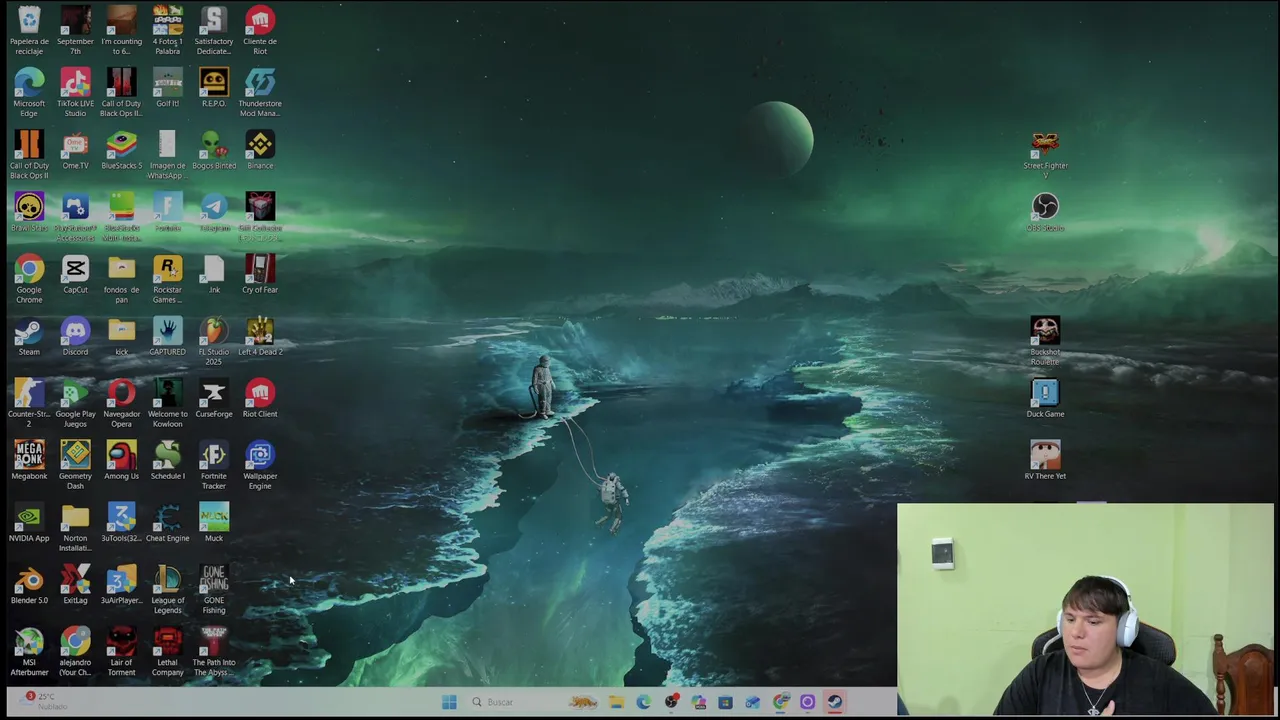This screenshot has width=1280, height=720.
Task: Select the Steam desktop shortcut
Action: (x=29, y=336)
